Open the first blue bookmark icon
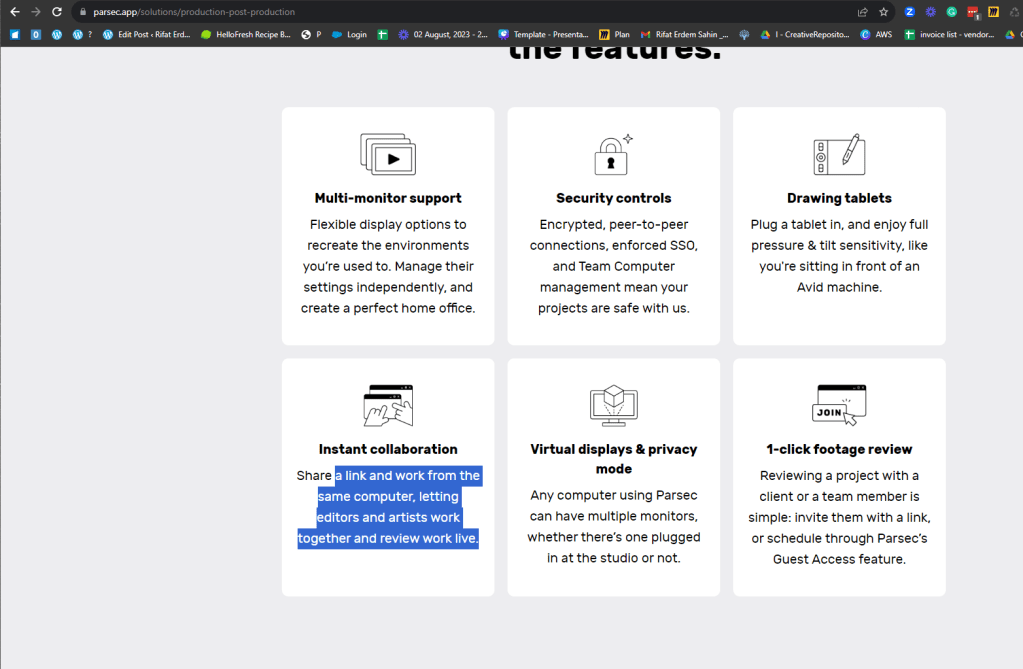 click(15, 35)
